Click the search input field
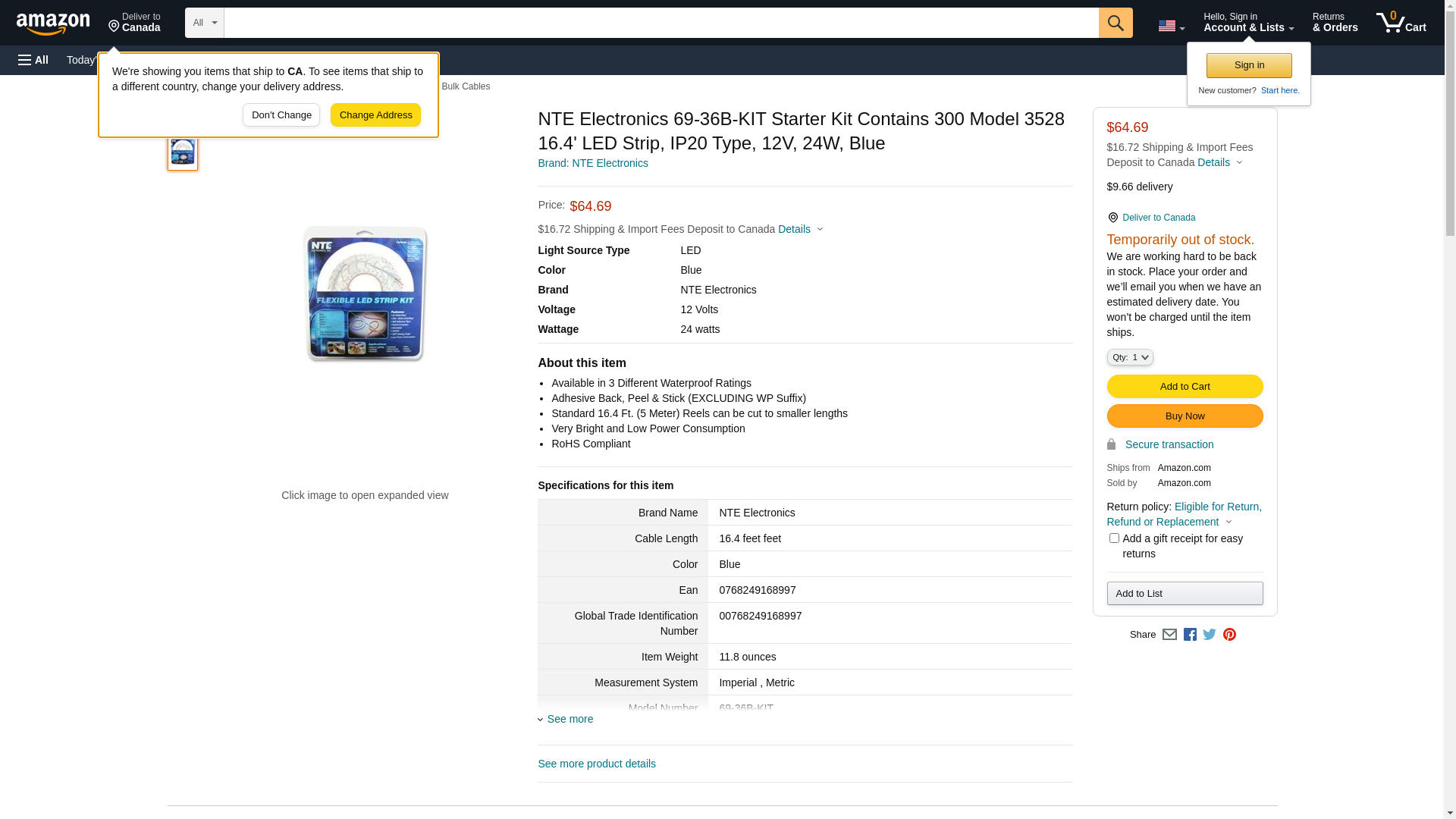Screen dimensions: 1456x819 pyautogui.click(x=660, y=23)
